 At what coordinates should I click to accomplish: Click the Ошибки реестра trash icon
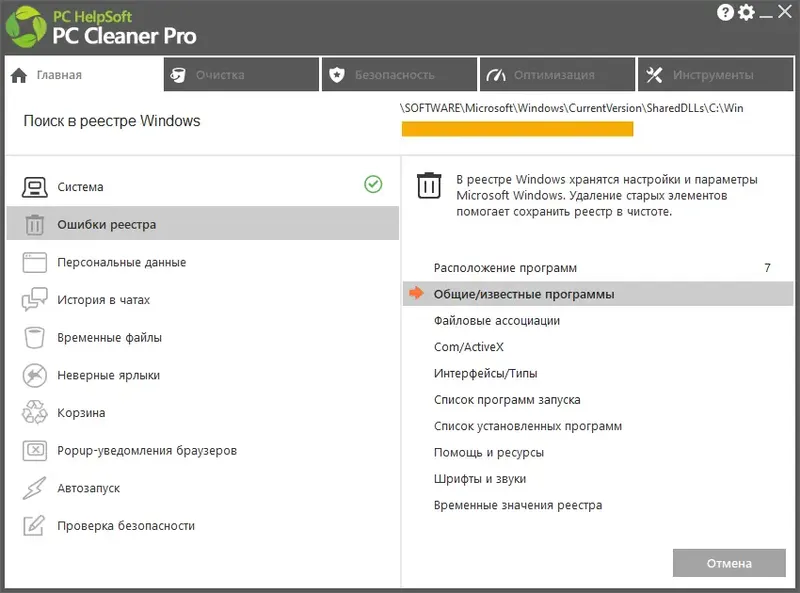coord(33,224)
